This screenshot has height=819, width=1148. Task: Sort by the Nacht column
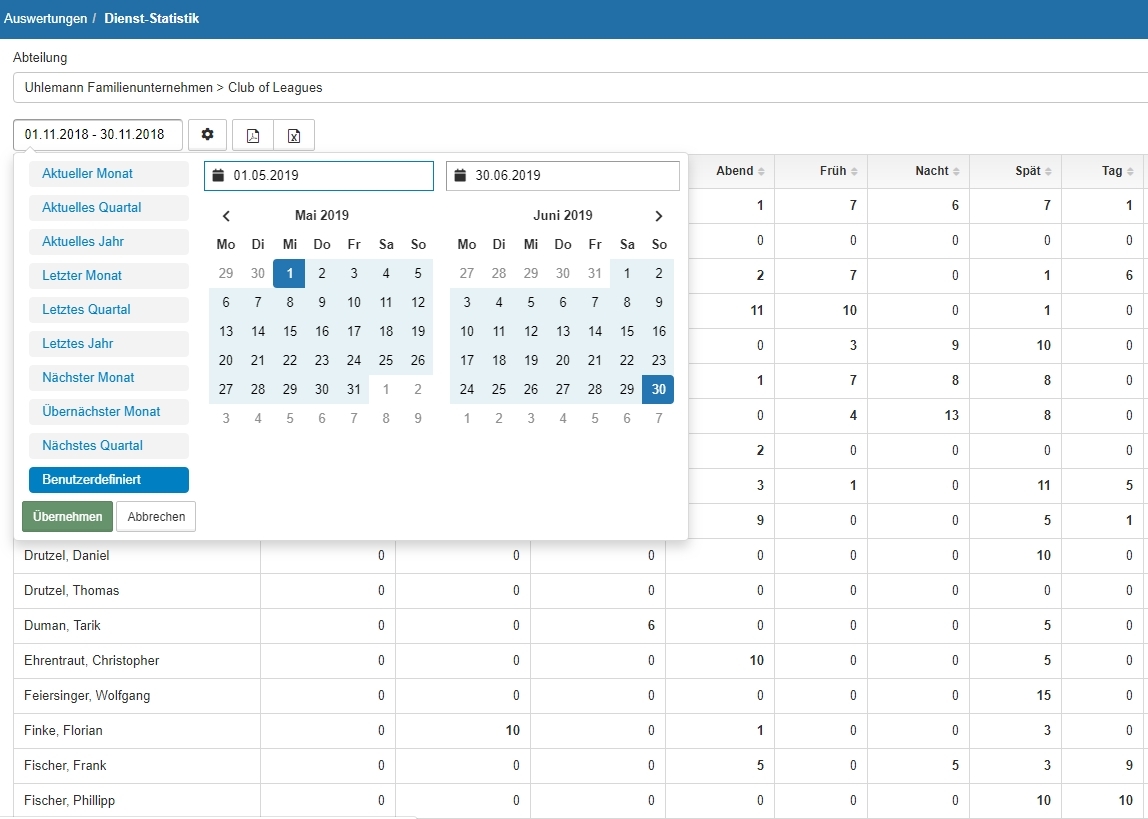pos(937,171)
